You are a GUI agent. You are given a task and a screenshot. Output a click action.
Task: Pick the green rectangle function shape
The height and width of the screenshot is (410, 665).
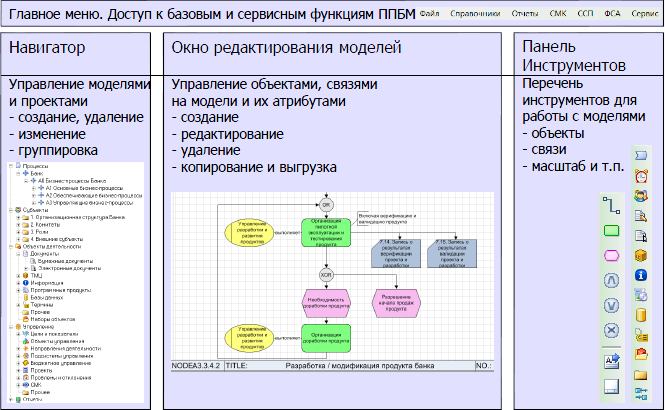pyautogui.click(x=612, y=232)
